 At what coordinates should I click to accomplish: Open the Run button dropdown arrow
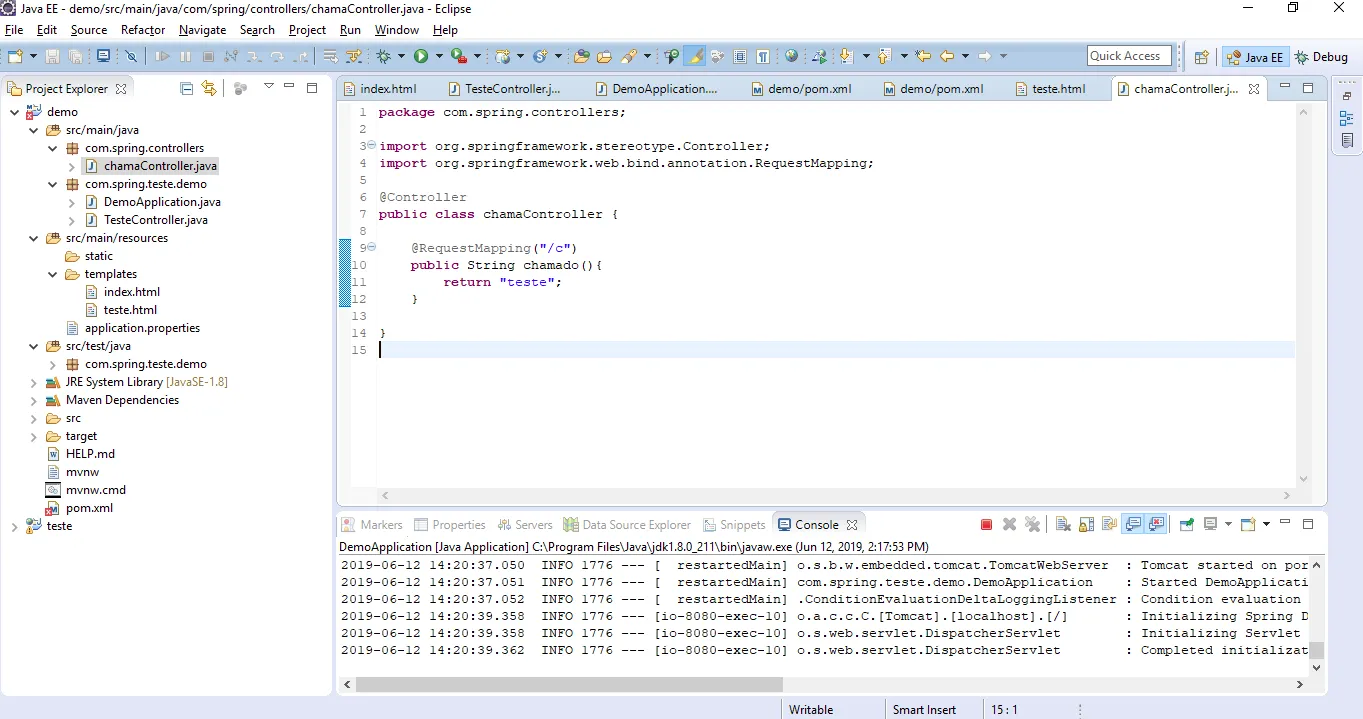tap(439, 57)
